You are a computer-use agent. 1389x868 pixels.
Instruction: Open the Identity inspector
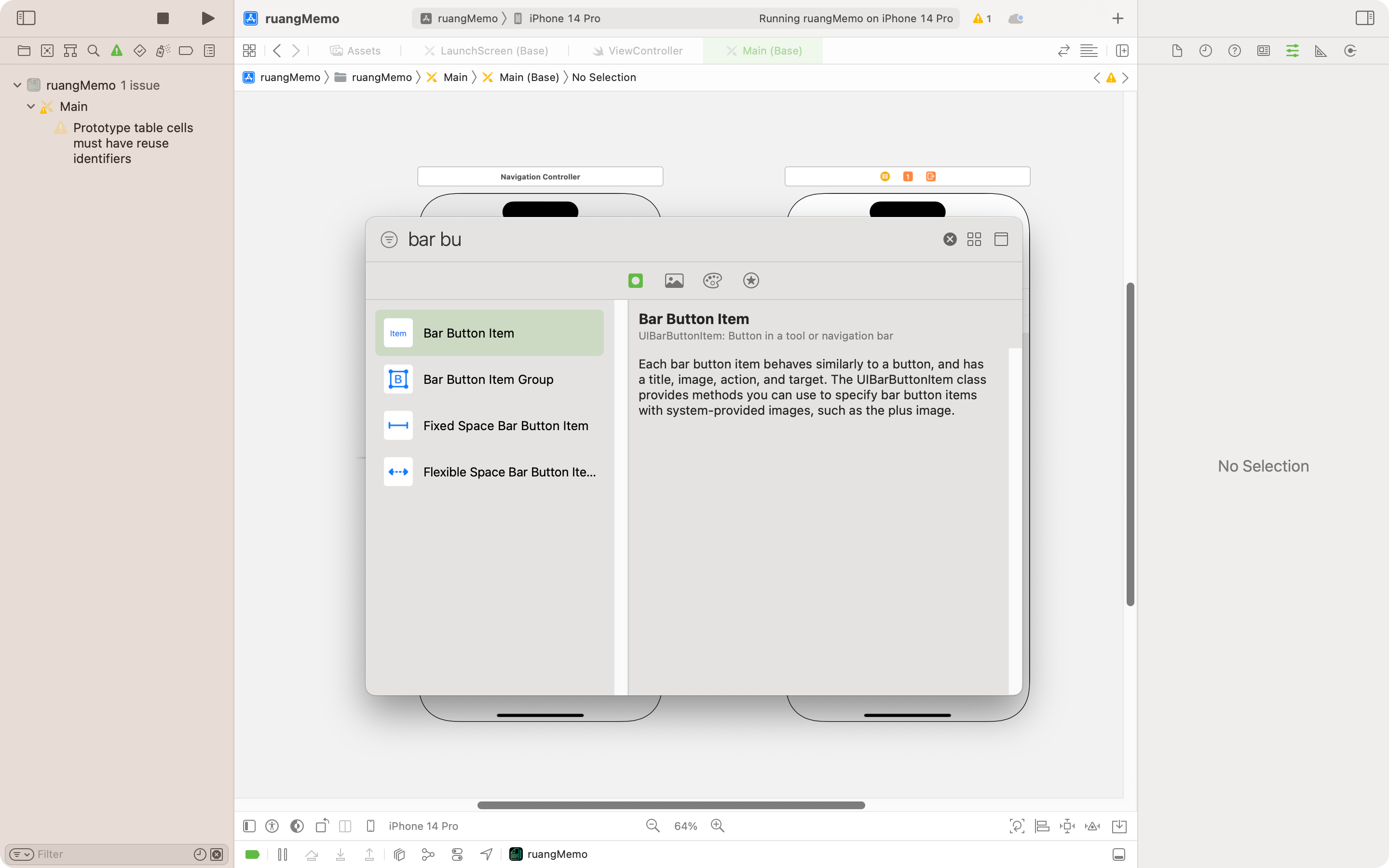coord(1263,51)
